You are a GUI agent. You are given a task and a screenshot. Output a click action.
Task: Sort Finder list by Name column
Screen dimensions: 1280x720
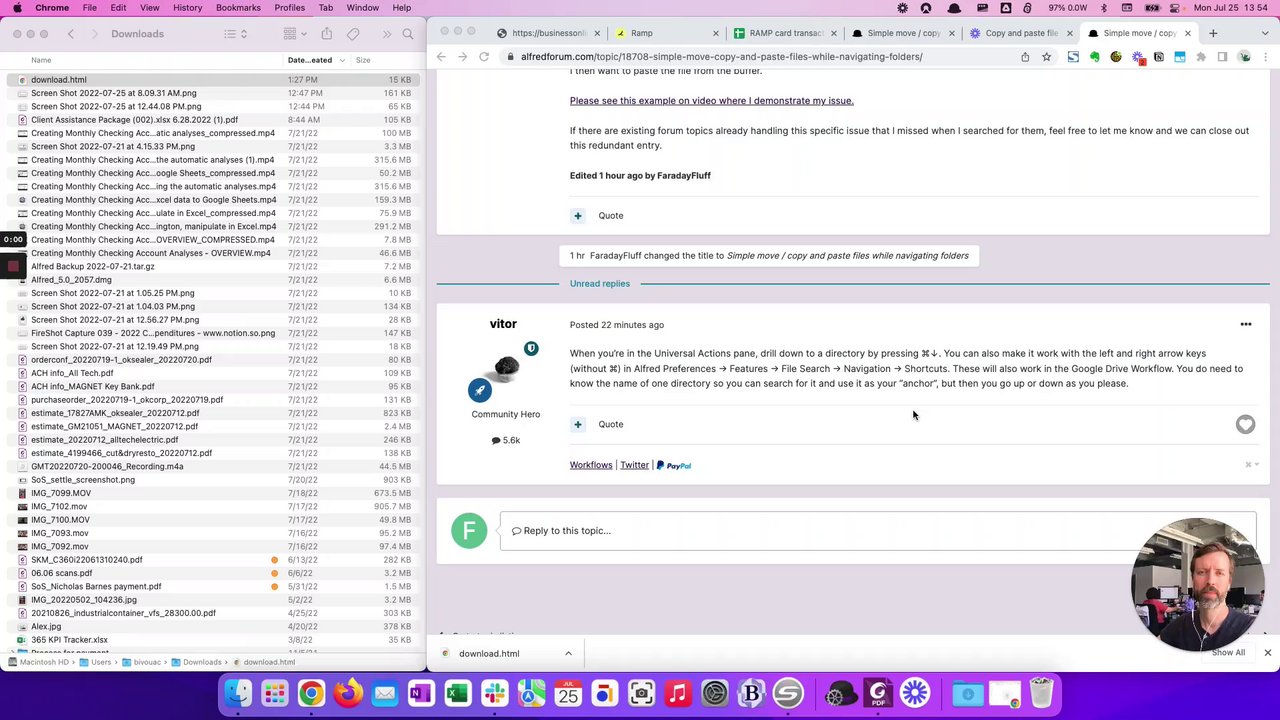(41, 60)
